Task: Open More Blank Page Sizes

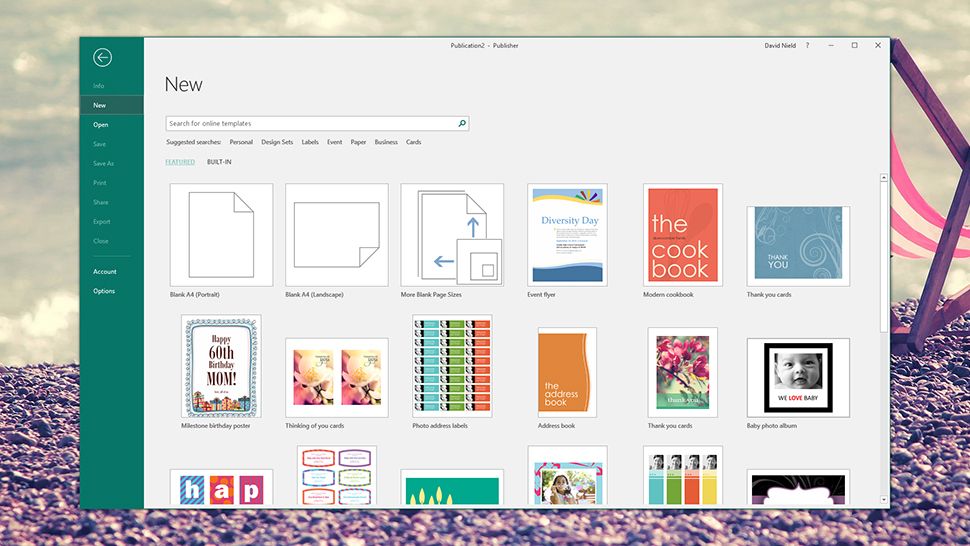Action: [x=452, y=235]
